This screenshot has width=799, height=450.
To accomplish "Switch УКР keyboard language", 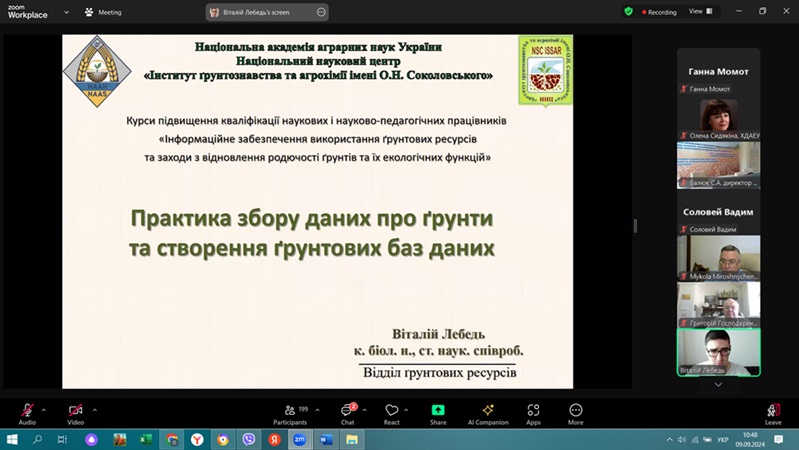I will (723, 439).
